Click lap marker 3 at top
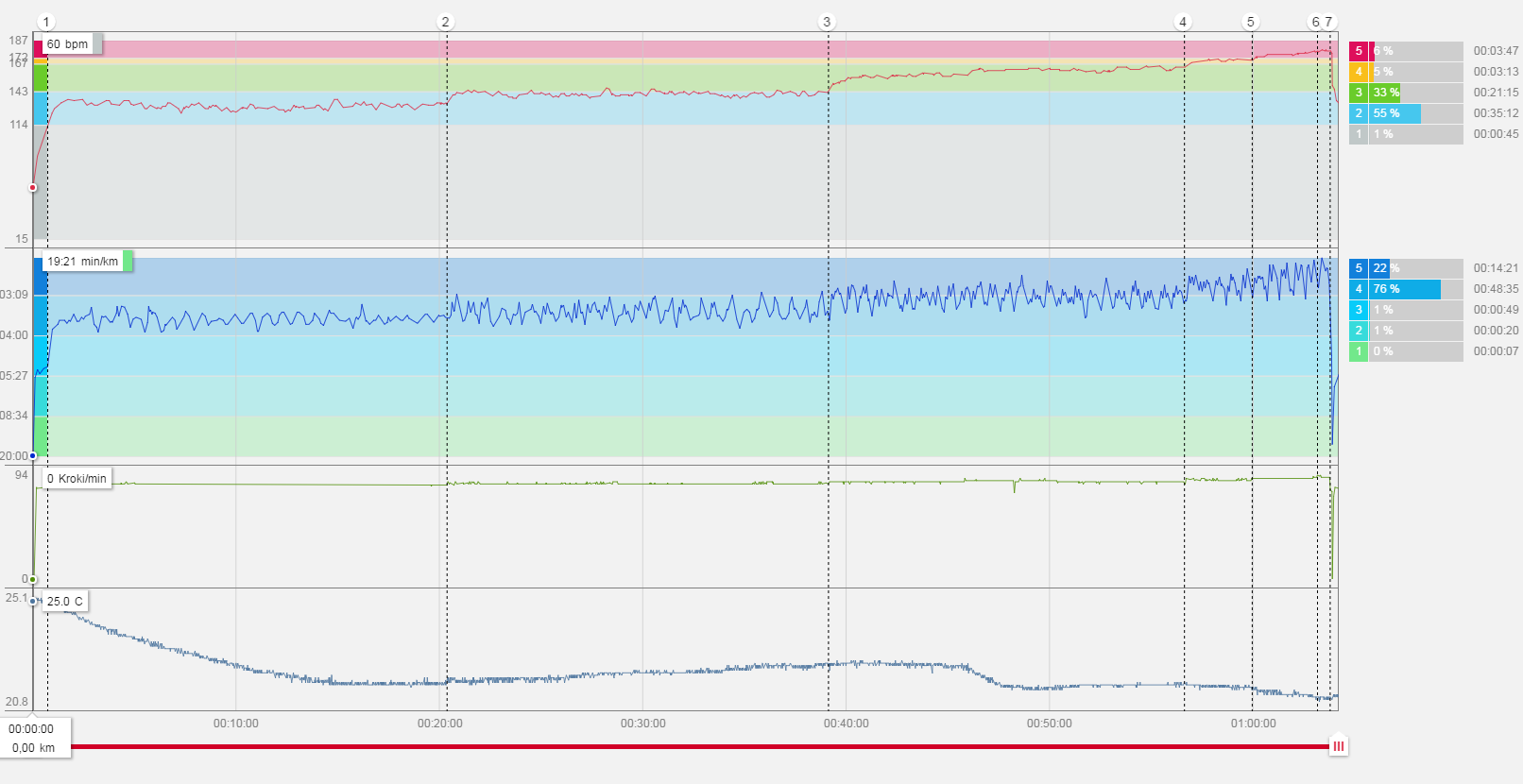 pyautogui.click(x=827, y=22)
